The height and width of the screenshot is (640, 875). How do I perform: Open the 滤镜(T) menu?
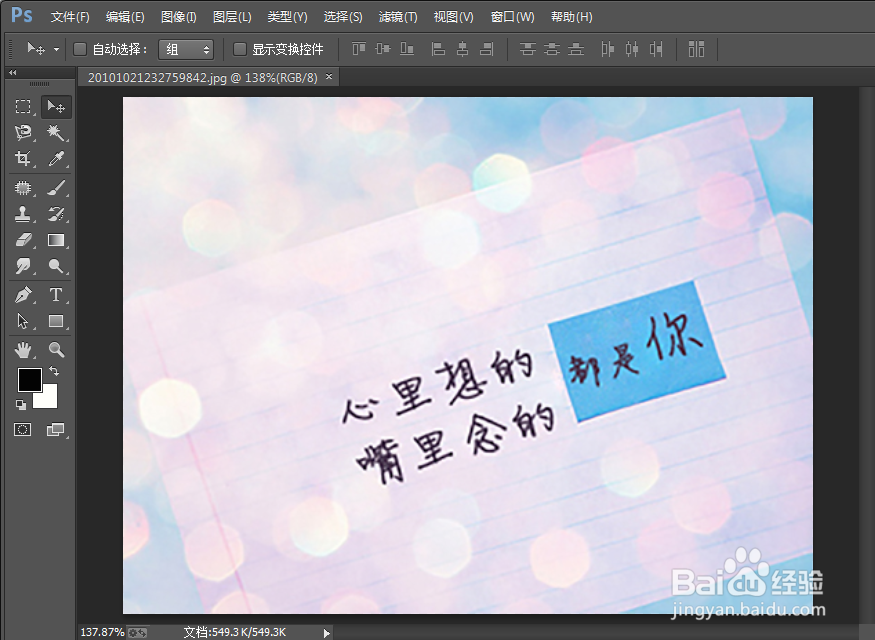pos(398,17)
